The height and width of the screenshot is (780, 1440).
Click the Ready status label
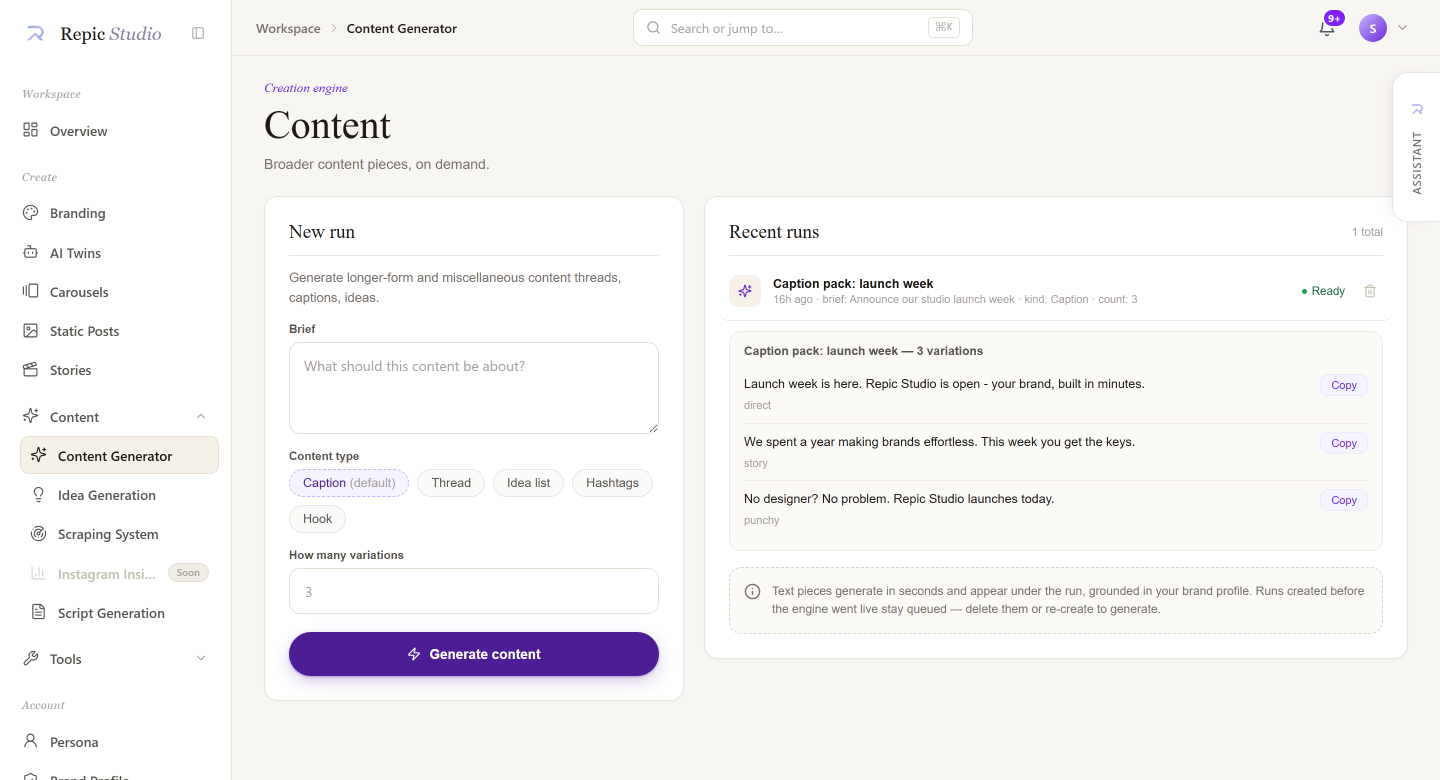pos(1323,291)
